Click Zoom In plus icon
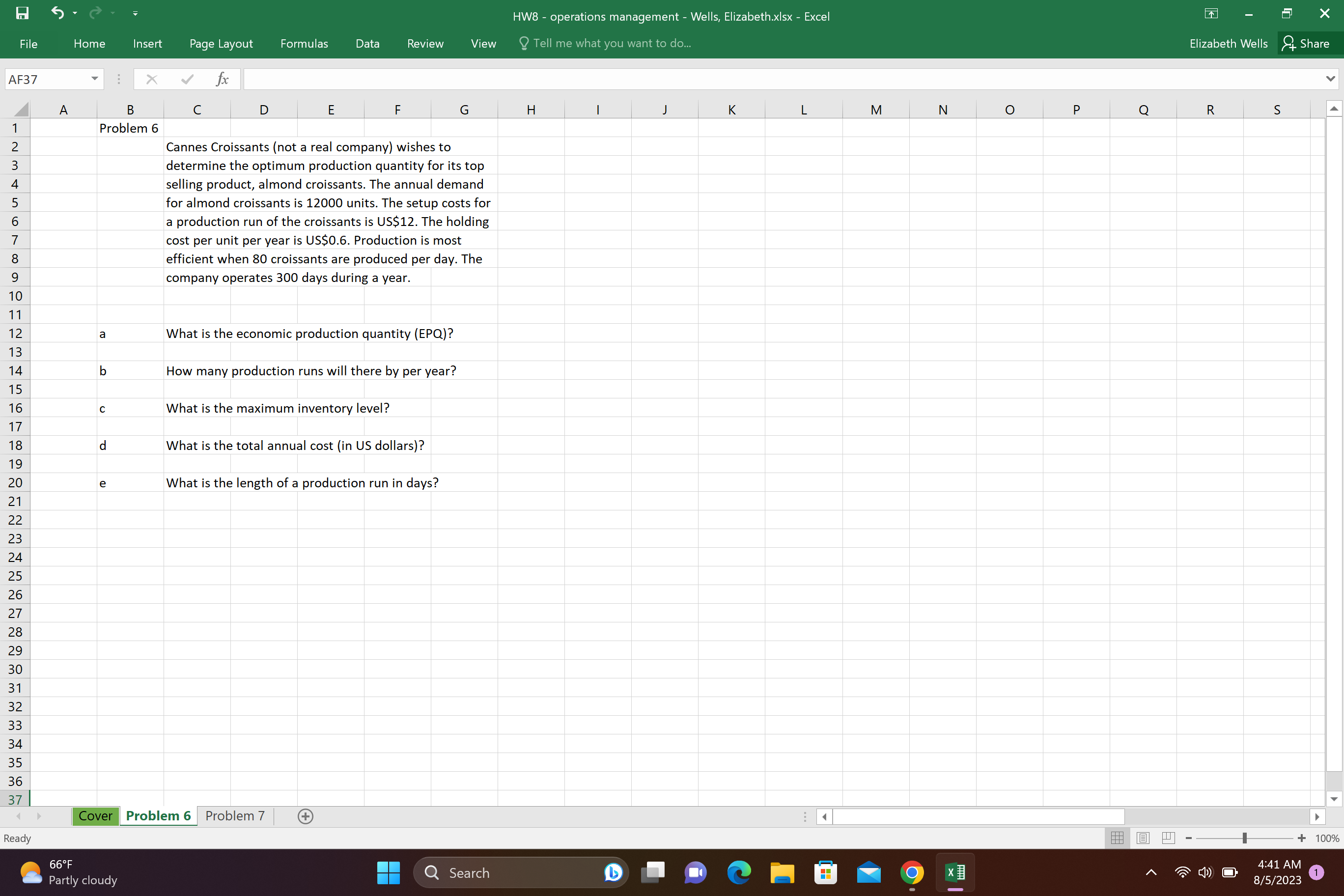 [x=1302, y=839]
